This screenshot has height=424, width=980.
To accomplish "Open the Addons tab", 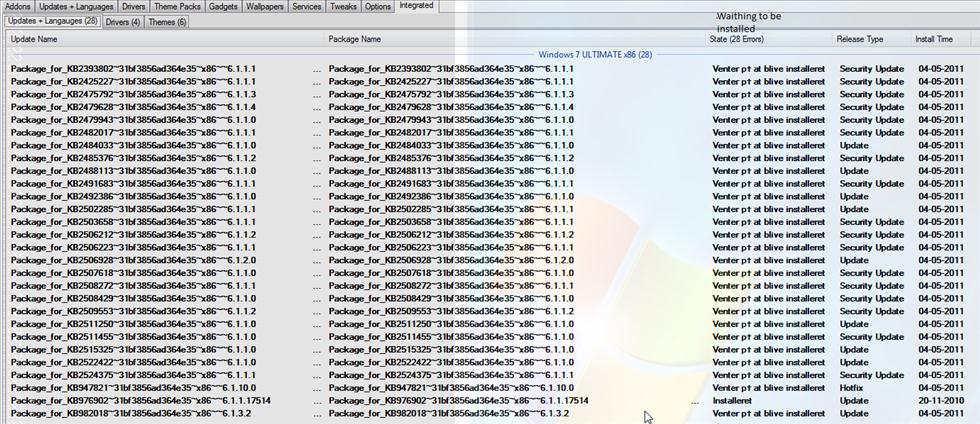I will tap(18, 7).
